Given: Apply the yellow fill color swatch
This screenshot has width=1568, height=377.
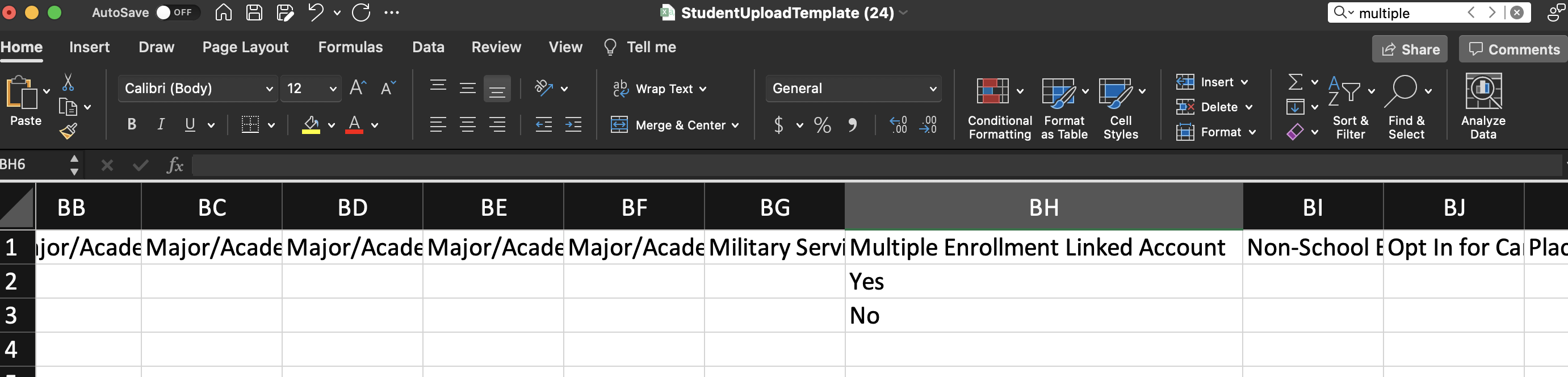Looking at the screenshot, I should [x=311, y=125].
